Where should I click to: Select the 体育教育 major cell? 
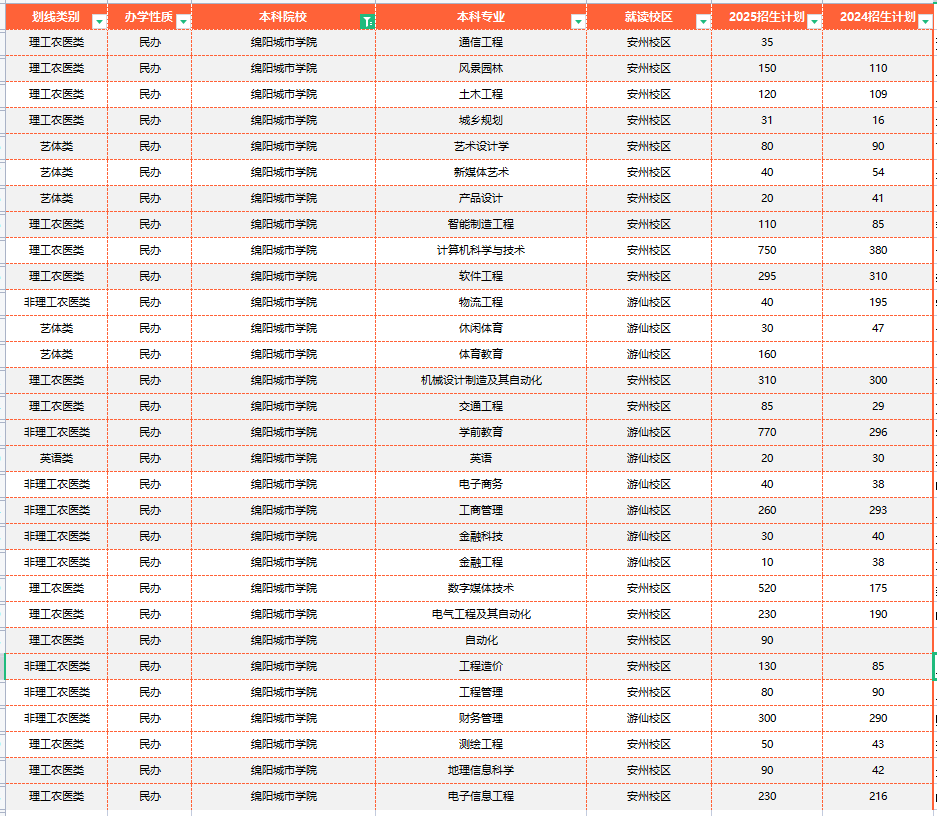[481, 354]
